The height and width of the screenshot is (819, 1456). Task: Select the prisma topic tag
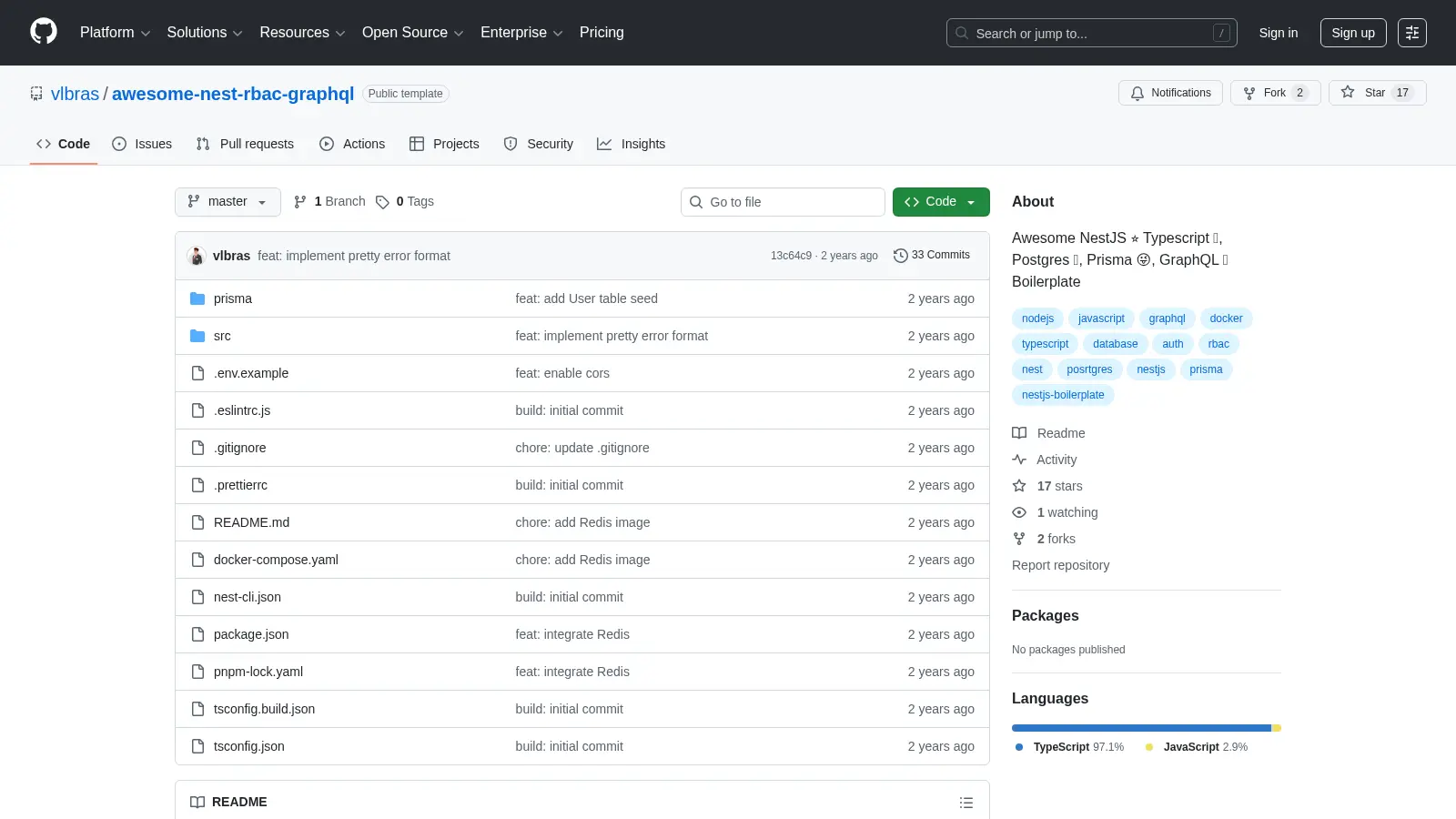[1206, 369]
